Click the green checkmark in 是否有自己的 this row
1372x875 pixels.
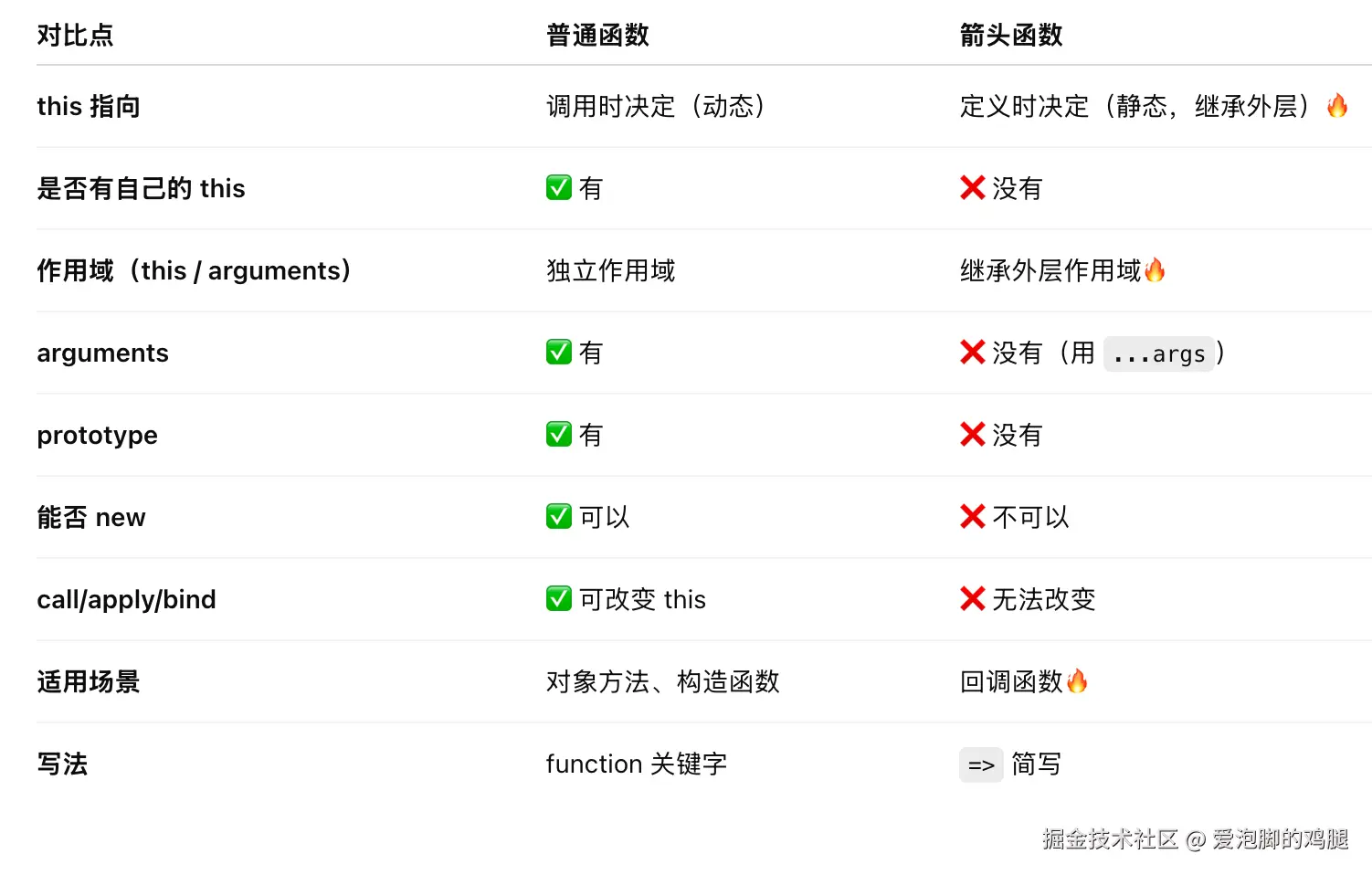pyautogui.click(x=558, y=188)
